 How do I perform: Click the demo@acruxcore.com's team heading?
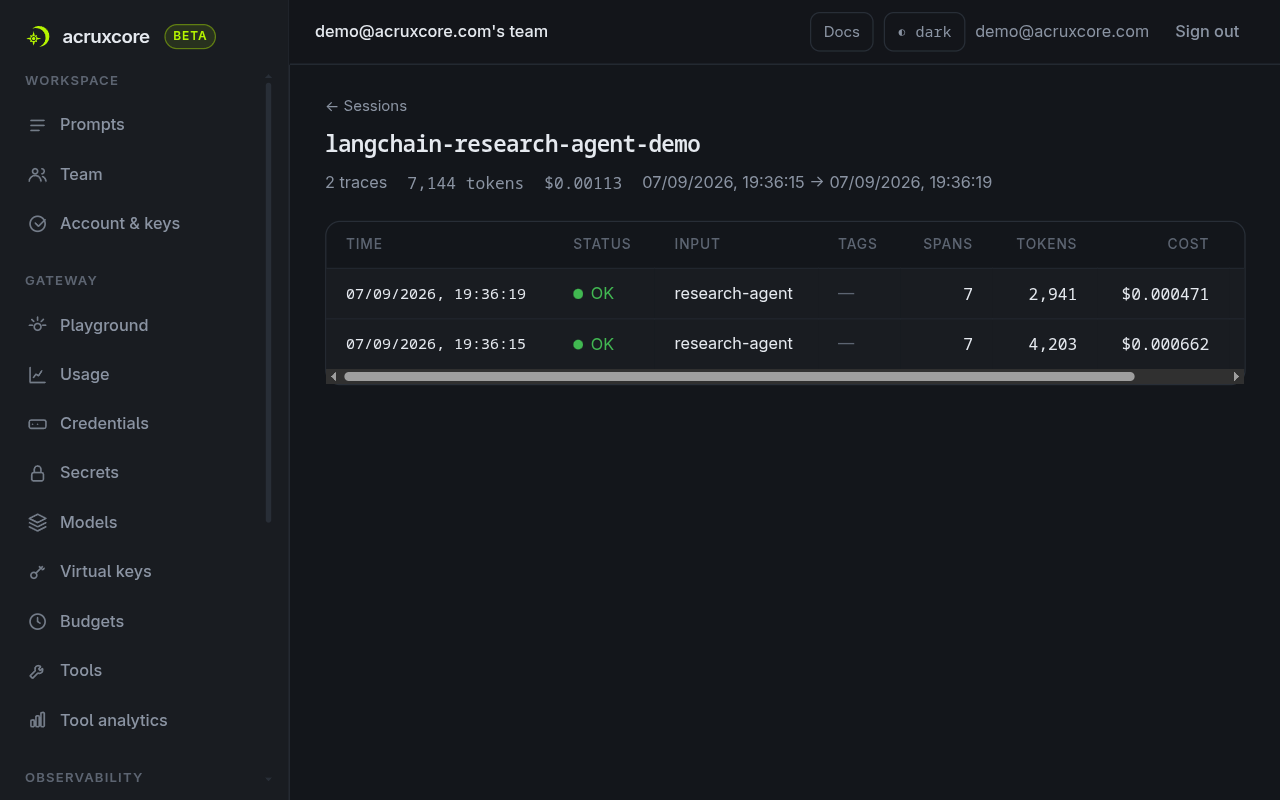coord(431,32)
